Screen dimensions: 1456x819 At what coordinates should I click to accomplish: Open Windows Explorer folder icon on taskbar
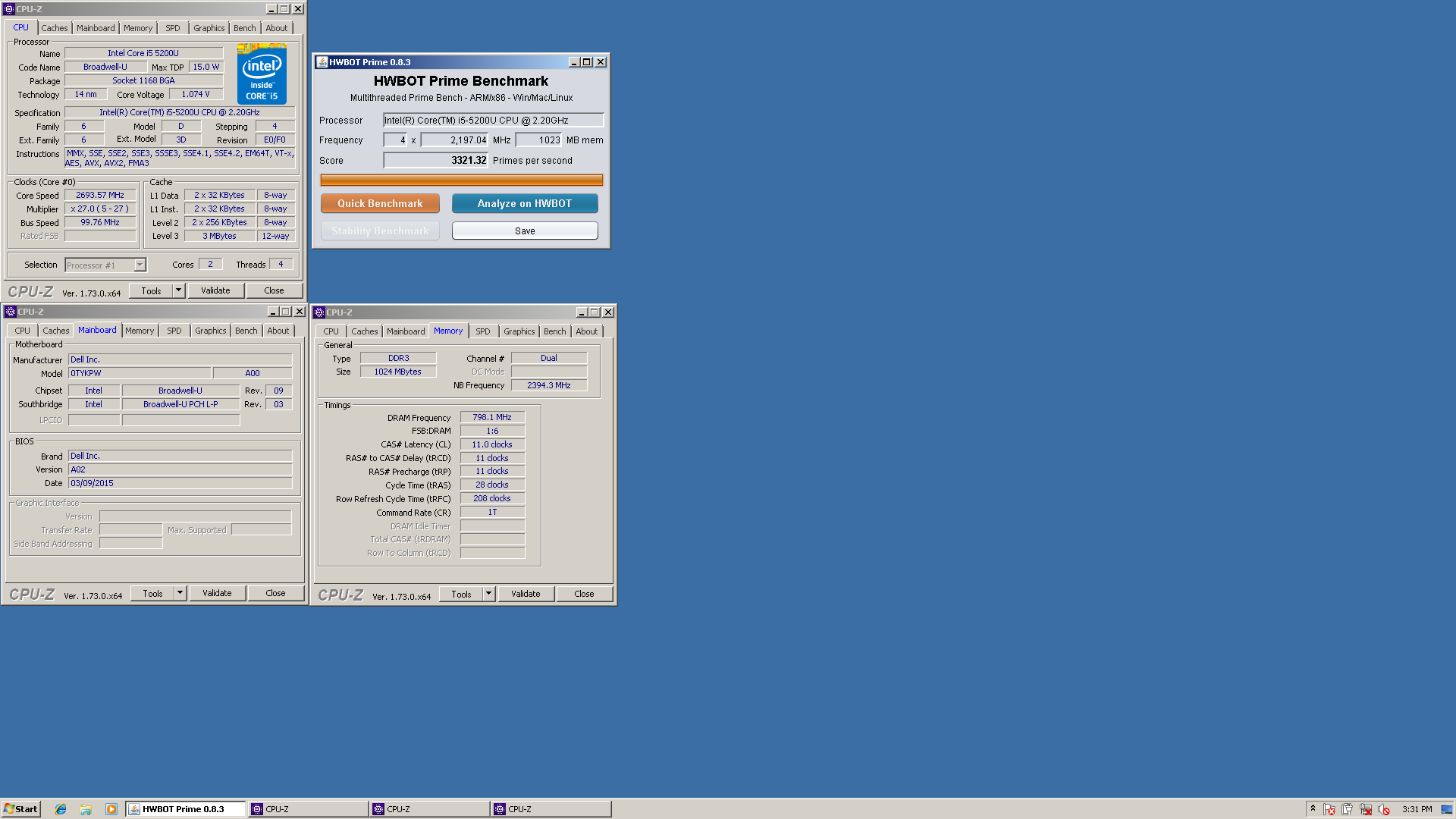click(86, 809)
